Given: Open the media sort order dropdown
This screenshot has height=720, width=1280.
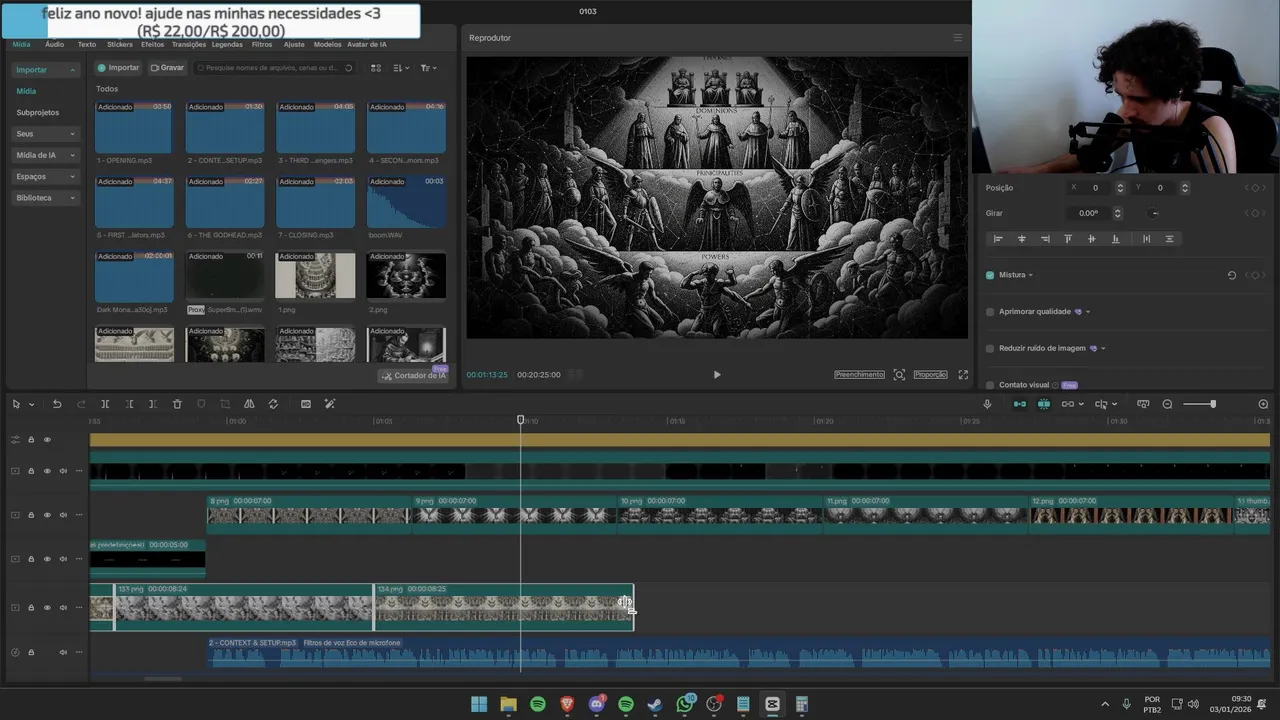Looking at the screenshot, I should pyautogui.click(x=401, y=68).
